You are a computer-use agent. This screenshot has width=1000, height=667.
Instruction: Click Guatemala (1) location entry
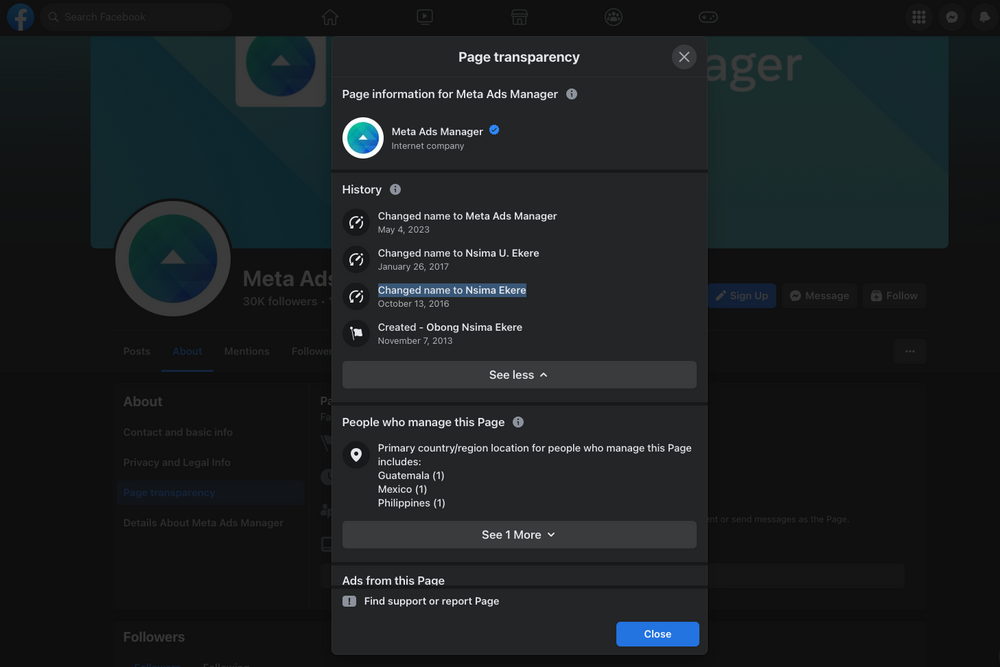411,476
